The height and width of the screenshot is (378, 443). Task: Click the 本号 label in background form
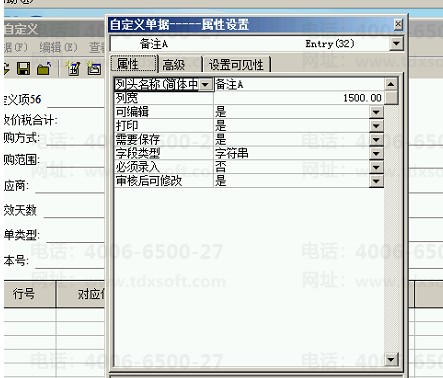(x=16, y=261)
